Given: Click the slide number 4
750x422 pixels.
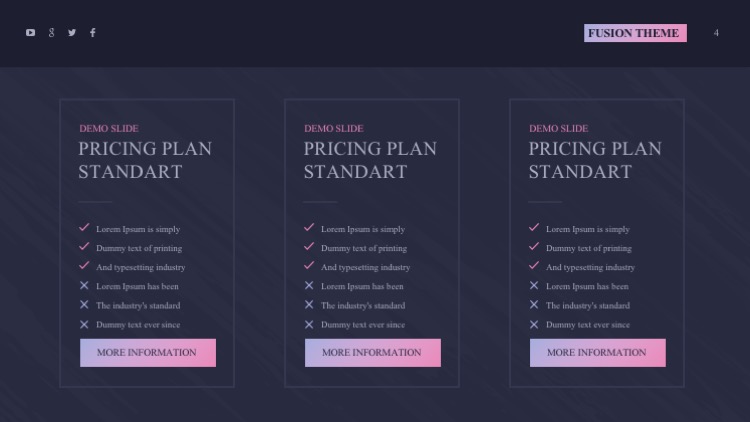Looking at the screenshot, I should pos(716,33).
